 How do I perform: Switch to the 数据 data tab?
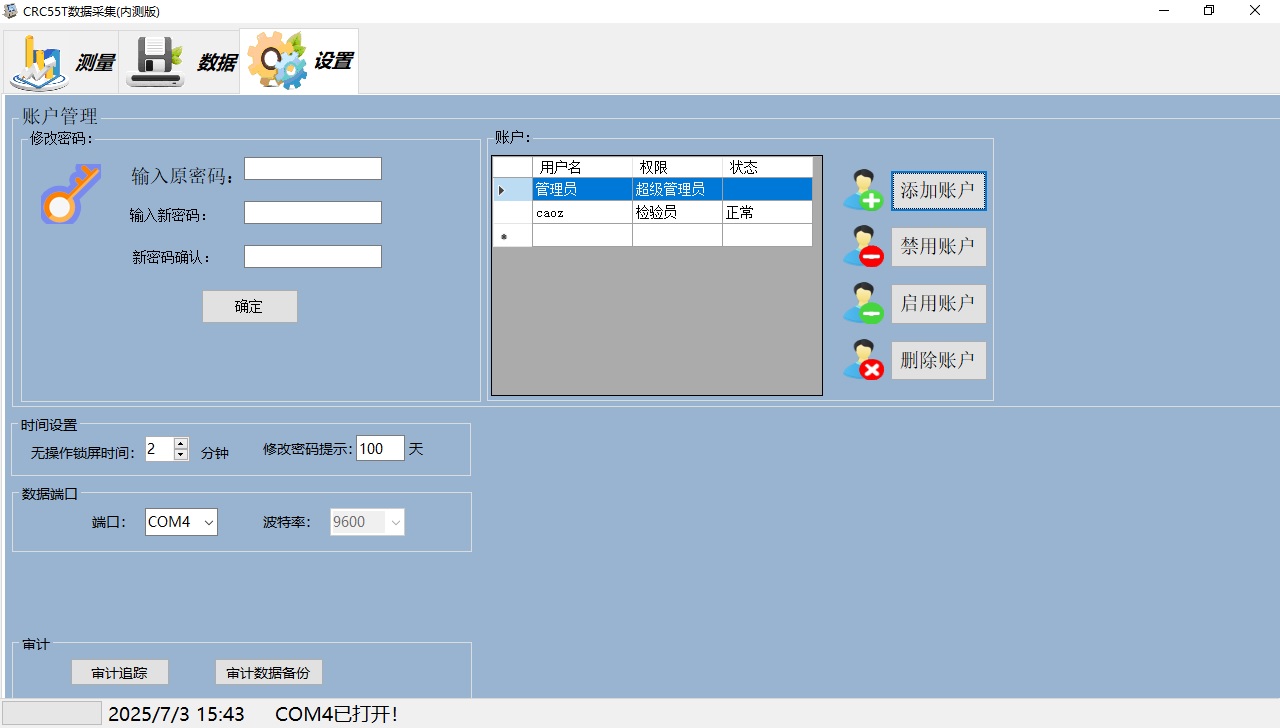coord(180,62)
